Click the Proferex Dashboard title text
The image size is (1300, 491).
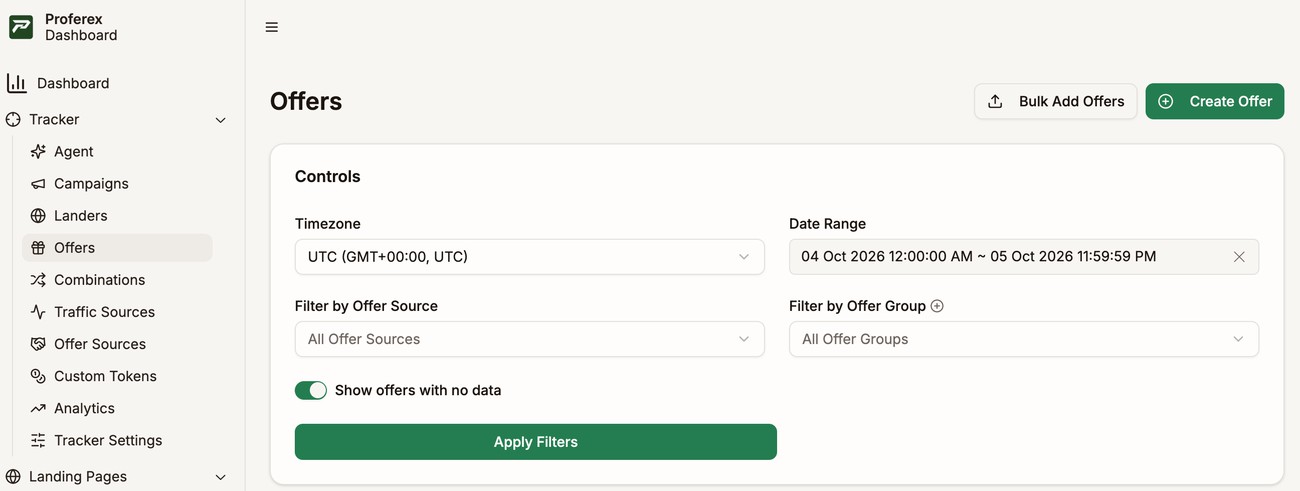pos(81,27)
